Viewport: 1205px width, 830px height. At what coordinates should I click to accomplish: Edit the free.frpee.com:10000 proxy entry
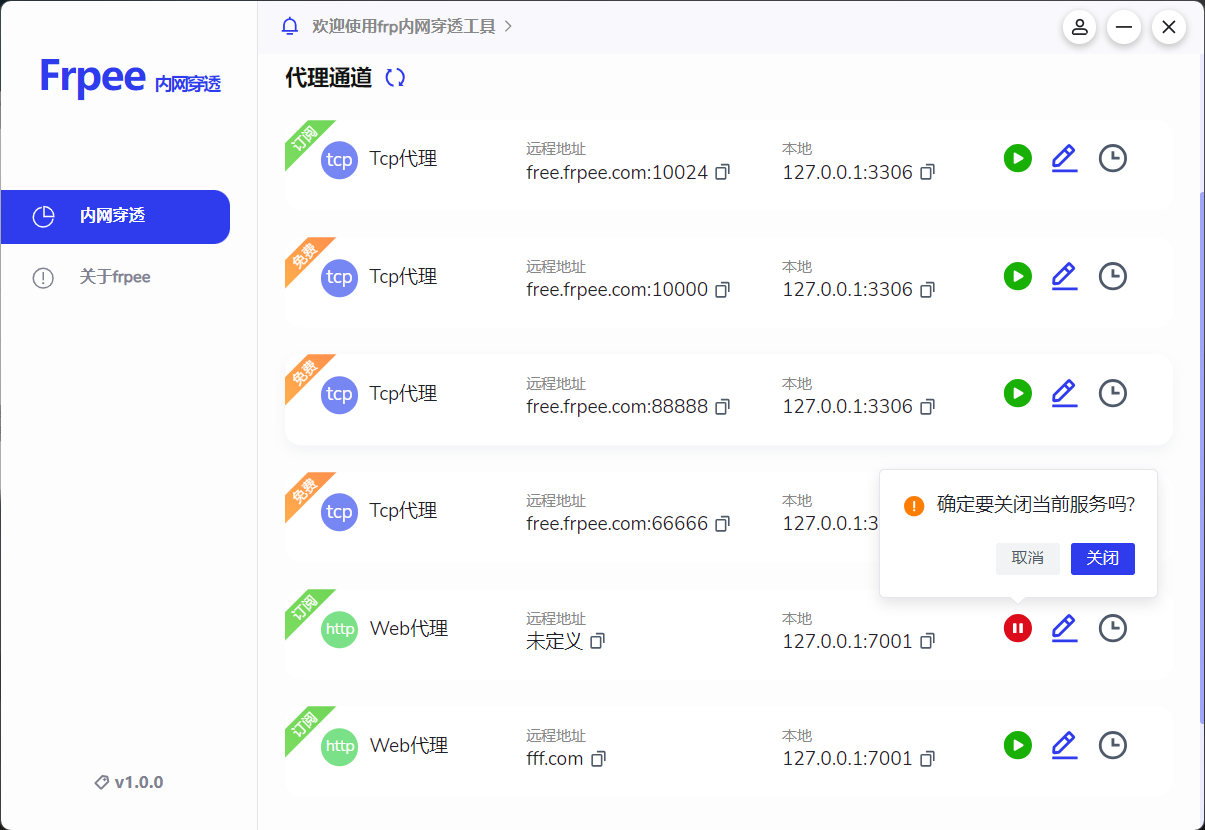click(1064, 276)
